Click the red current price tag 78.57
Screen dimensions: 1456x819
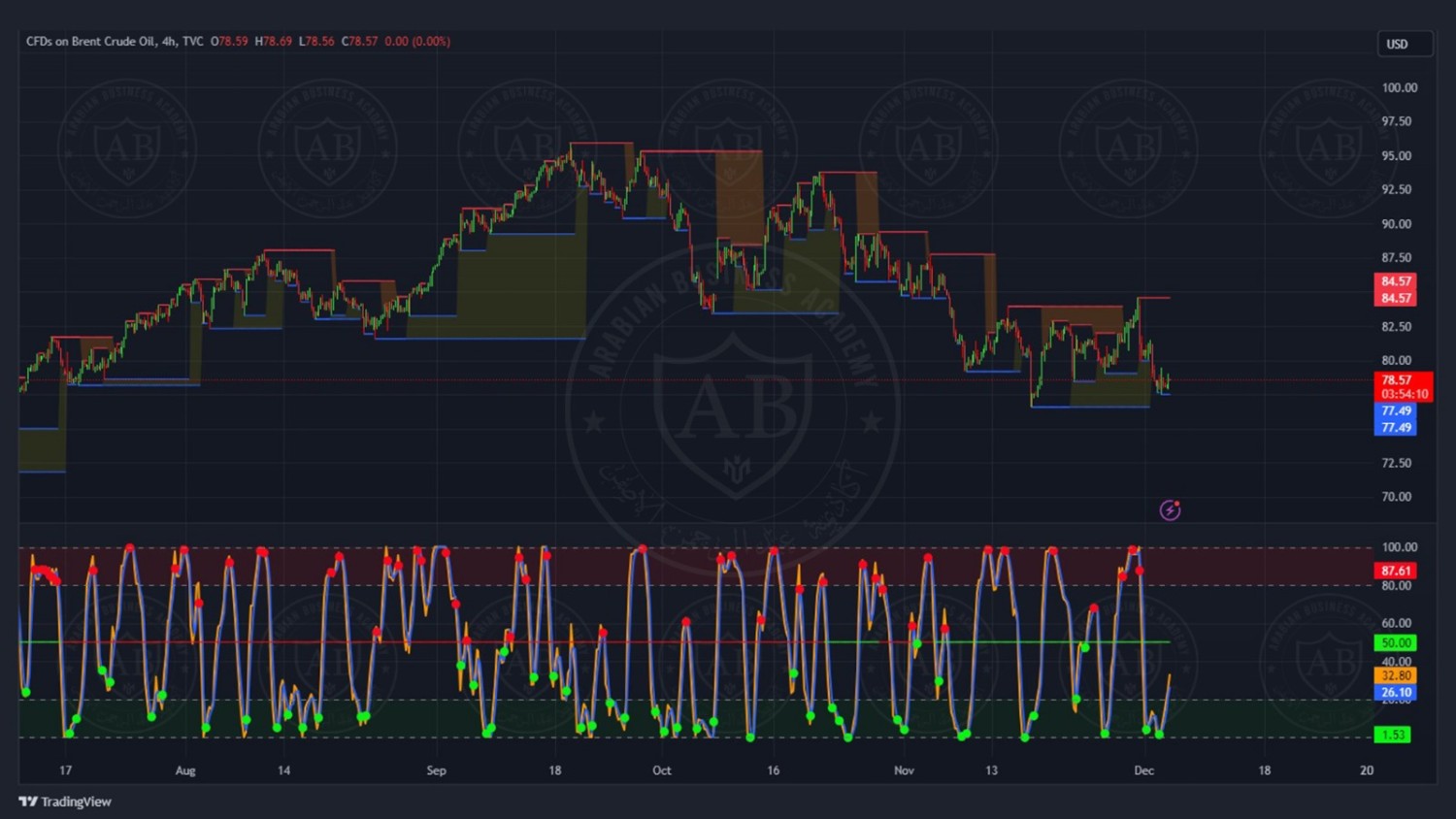(1396, 380)
